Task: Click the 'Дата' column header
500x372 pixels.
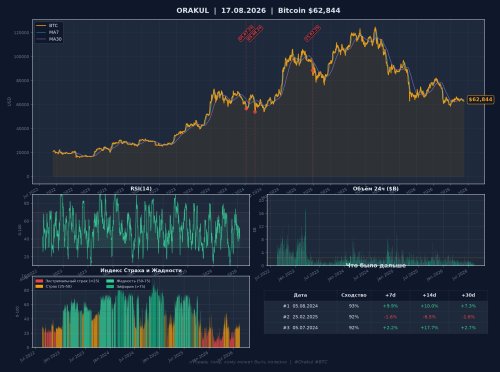Action: click(x=300, y=295)
